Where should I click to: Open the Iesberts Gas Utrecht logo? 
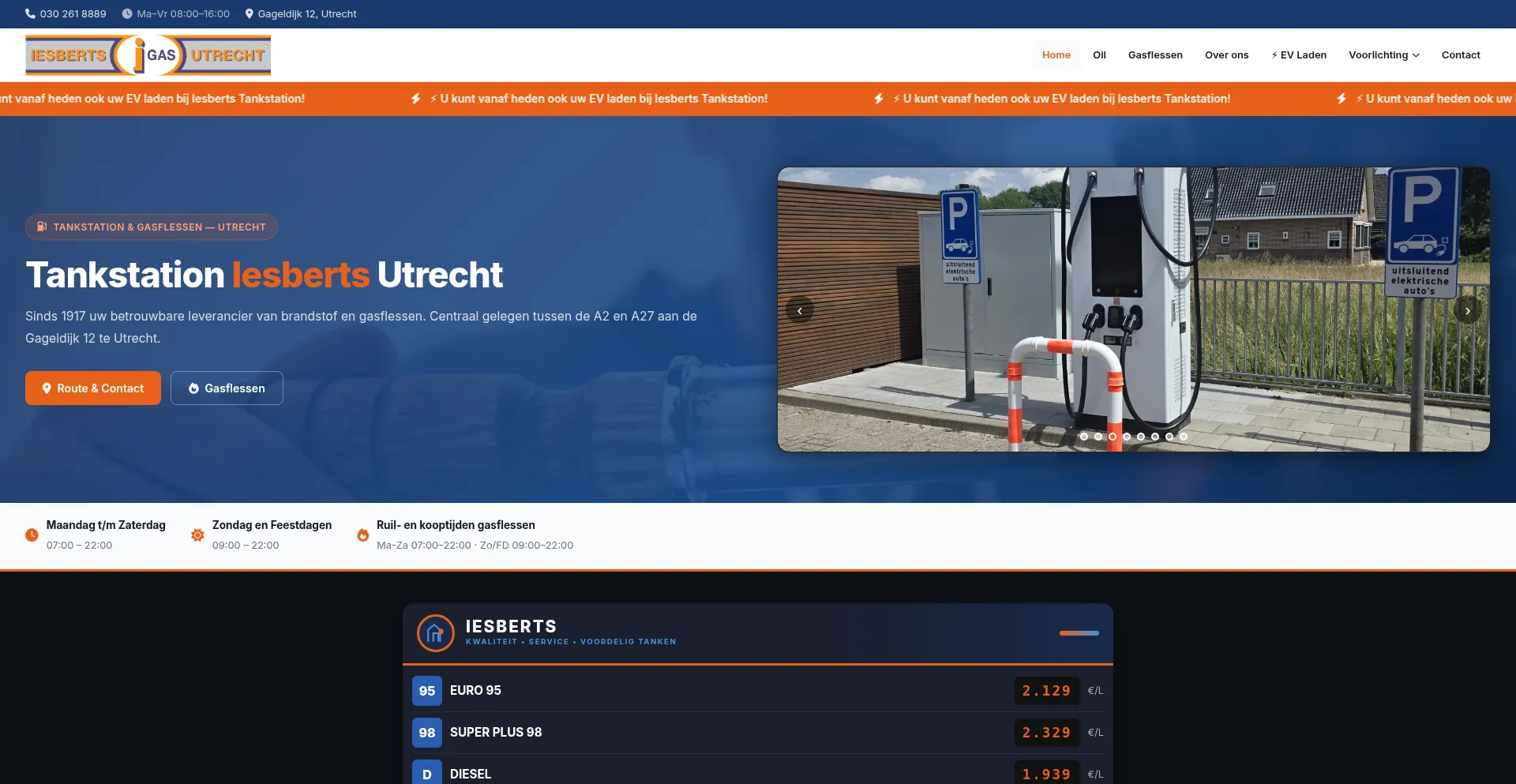[148, 55]
